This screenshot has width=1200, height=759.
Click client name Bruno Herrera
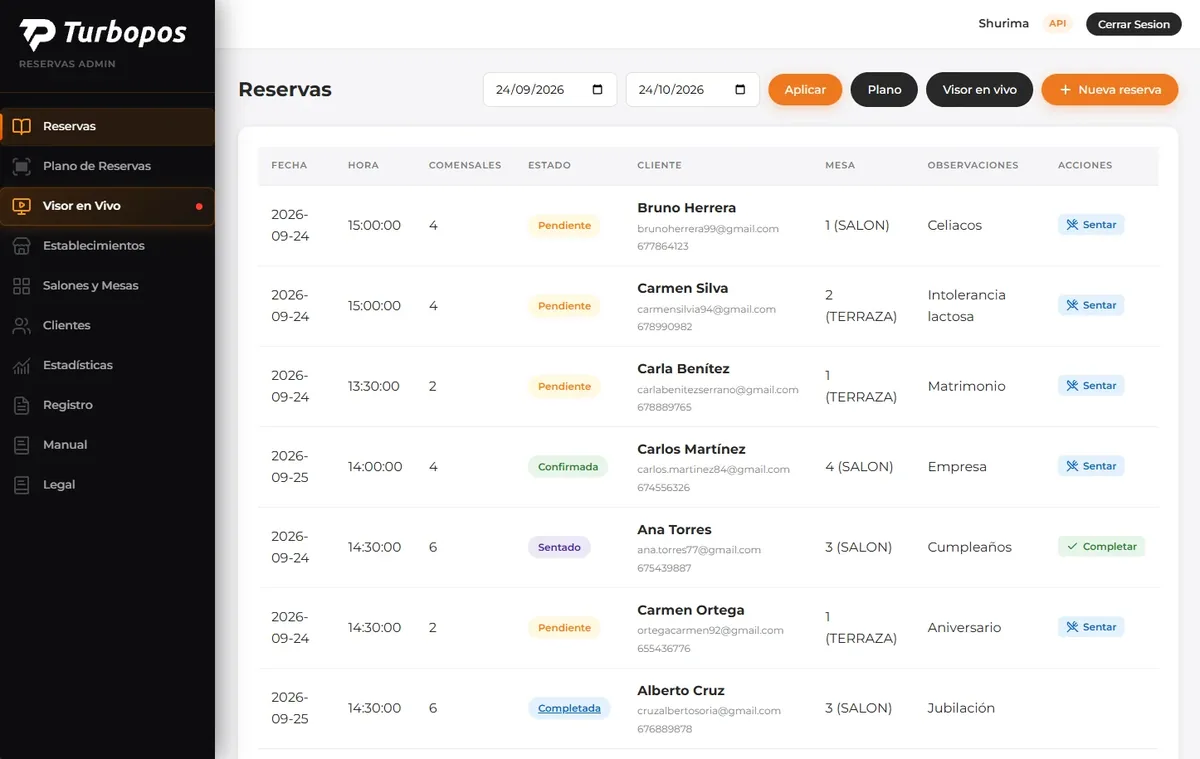pyautogui.click(x=686, y=208)
